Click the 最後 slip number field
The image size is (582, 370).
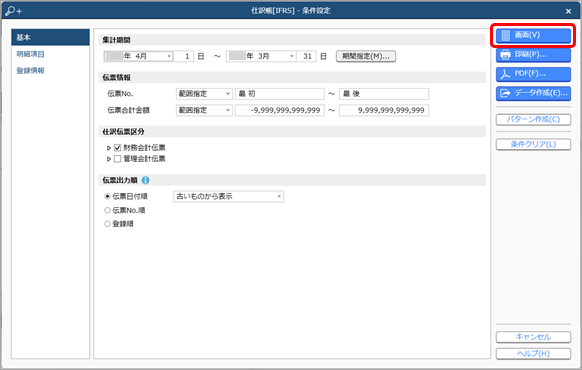(384, 94)
